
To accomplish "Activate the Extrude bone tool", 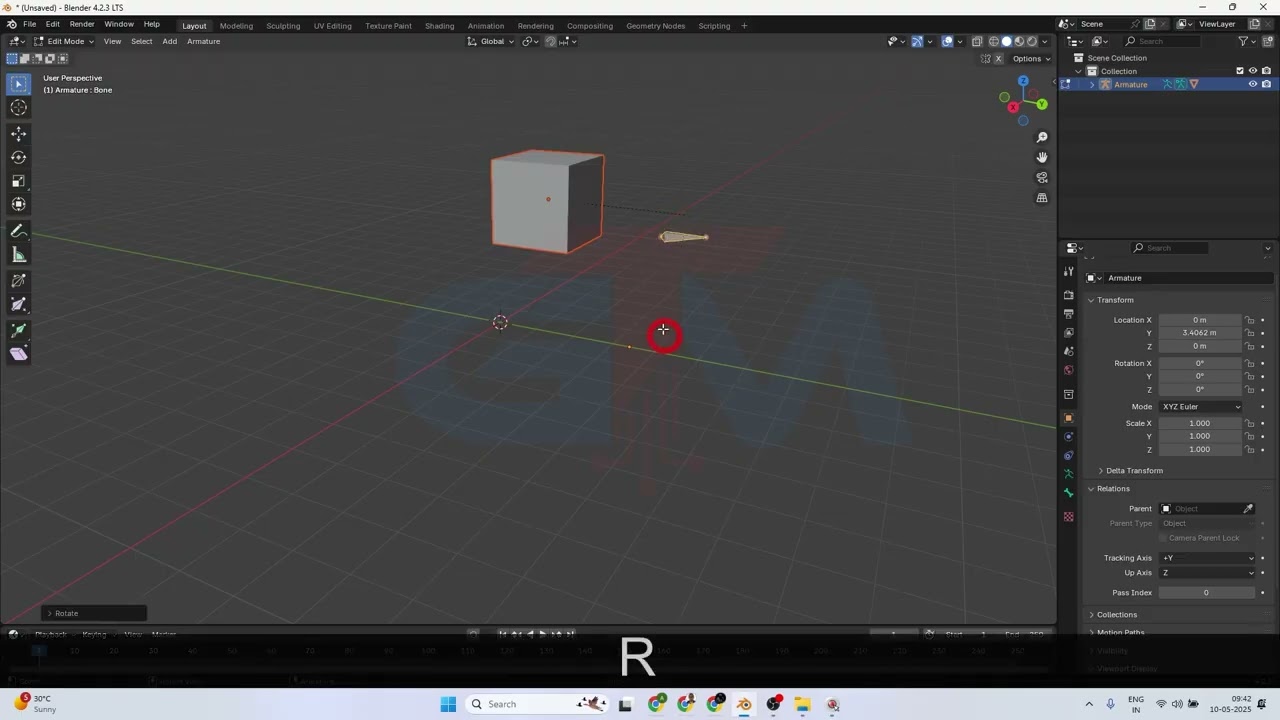I will tap(18, 330).
